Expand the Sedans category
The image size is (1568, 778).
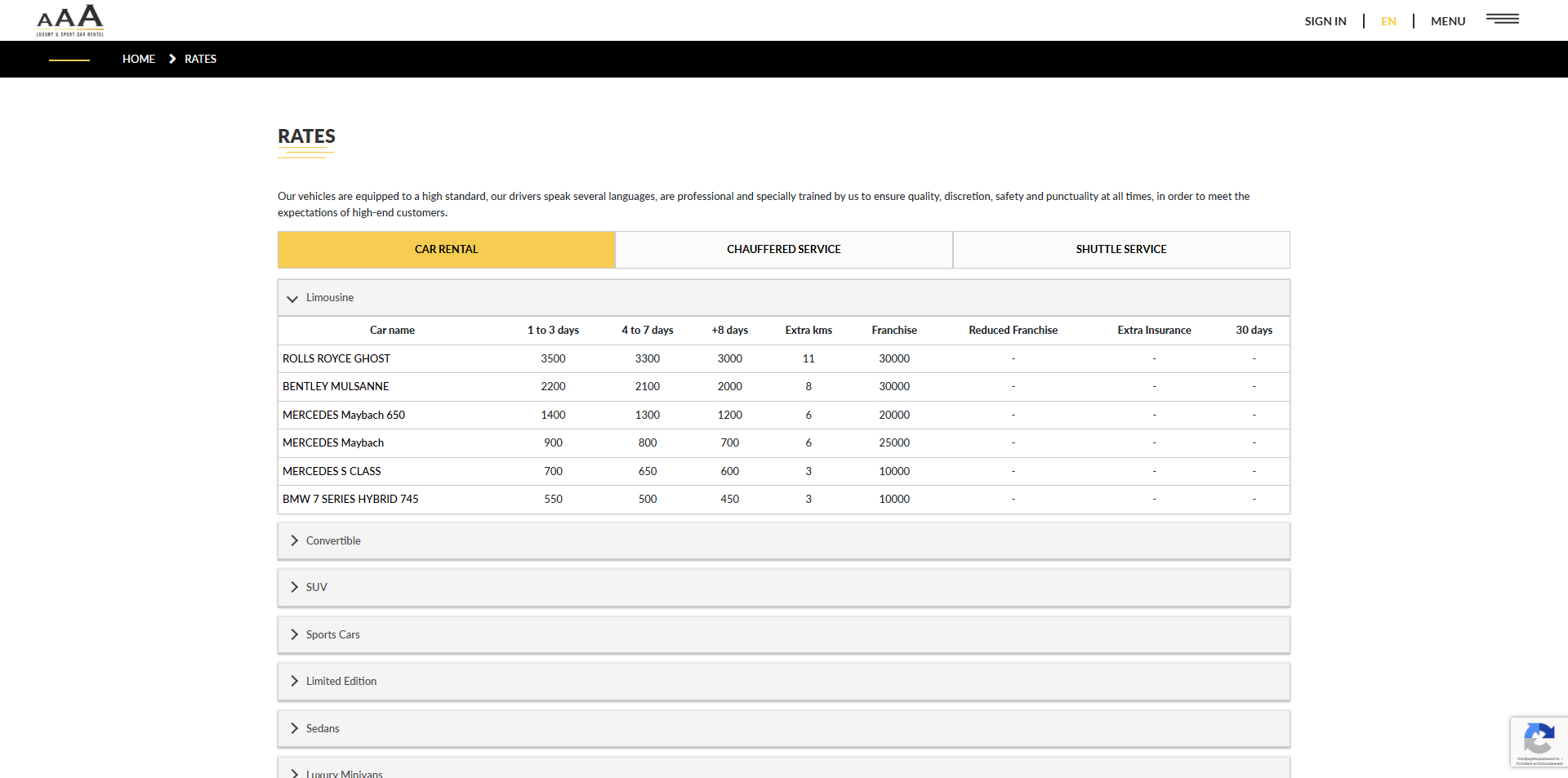click(322, 728)
